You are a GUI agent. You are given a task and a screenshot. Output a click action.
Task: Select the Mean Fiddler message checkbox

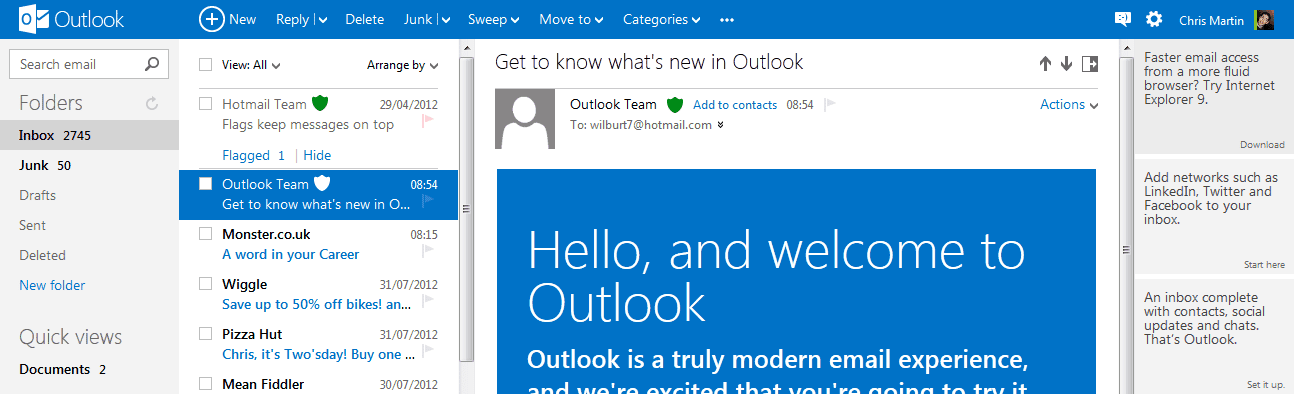[205, 384]
